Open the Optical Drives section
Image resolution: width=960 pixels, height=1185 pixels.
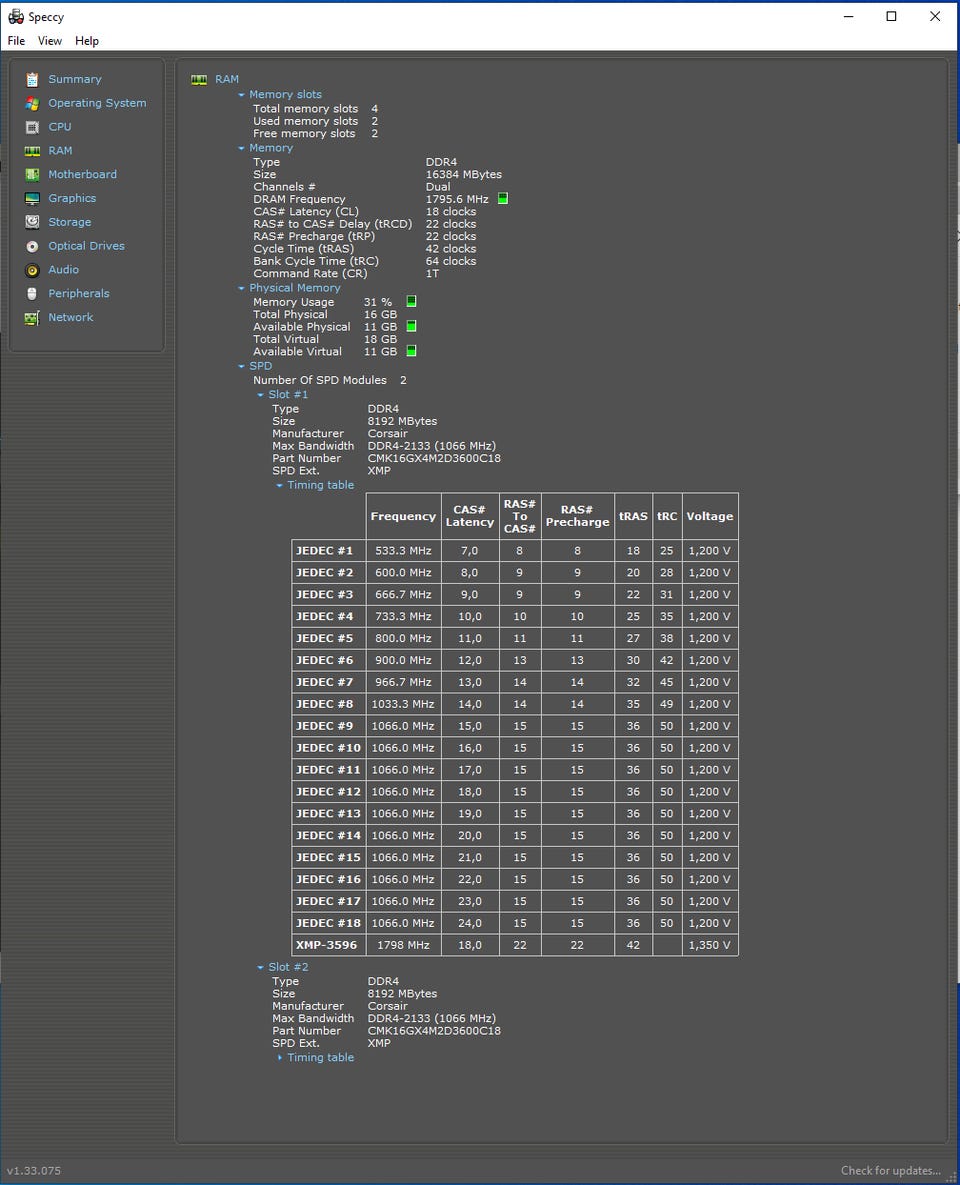click(x=86, y=246)
